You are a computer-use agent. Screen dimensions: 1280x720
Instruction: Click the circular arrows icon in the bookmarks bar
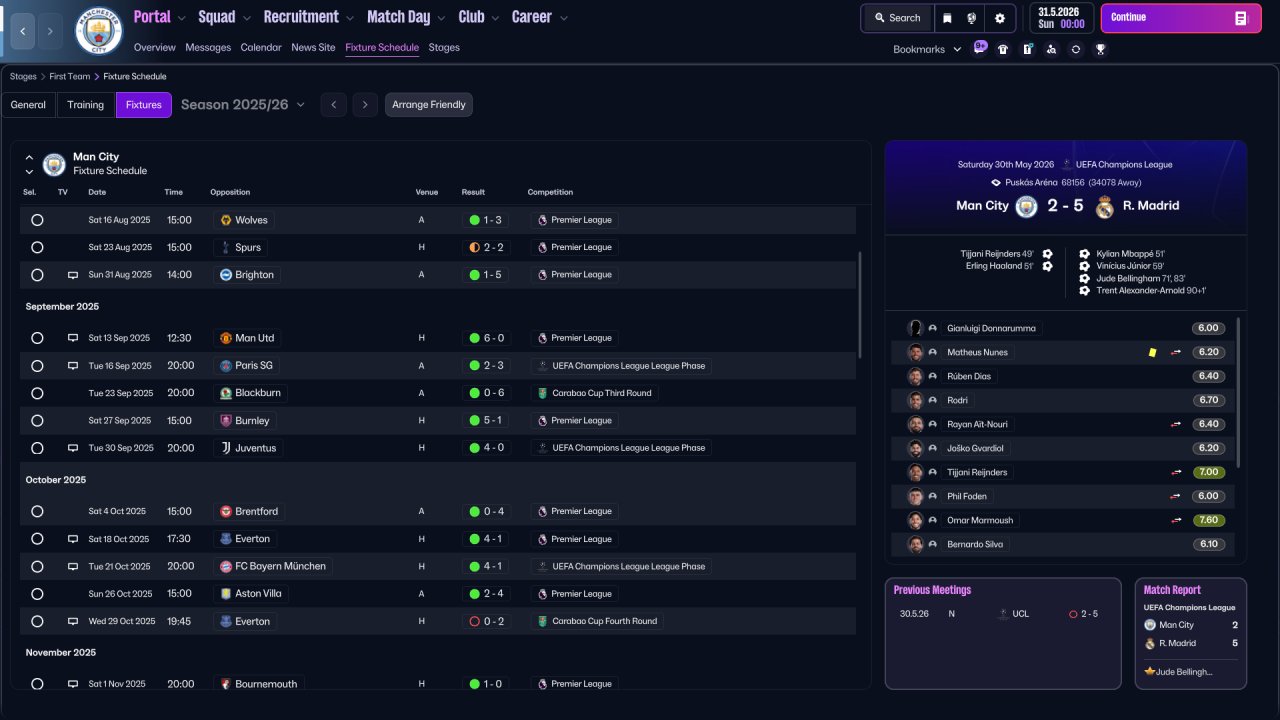[1075, 49]
